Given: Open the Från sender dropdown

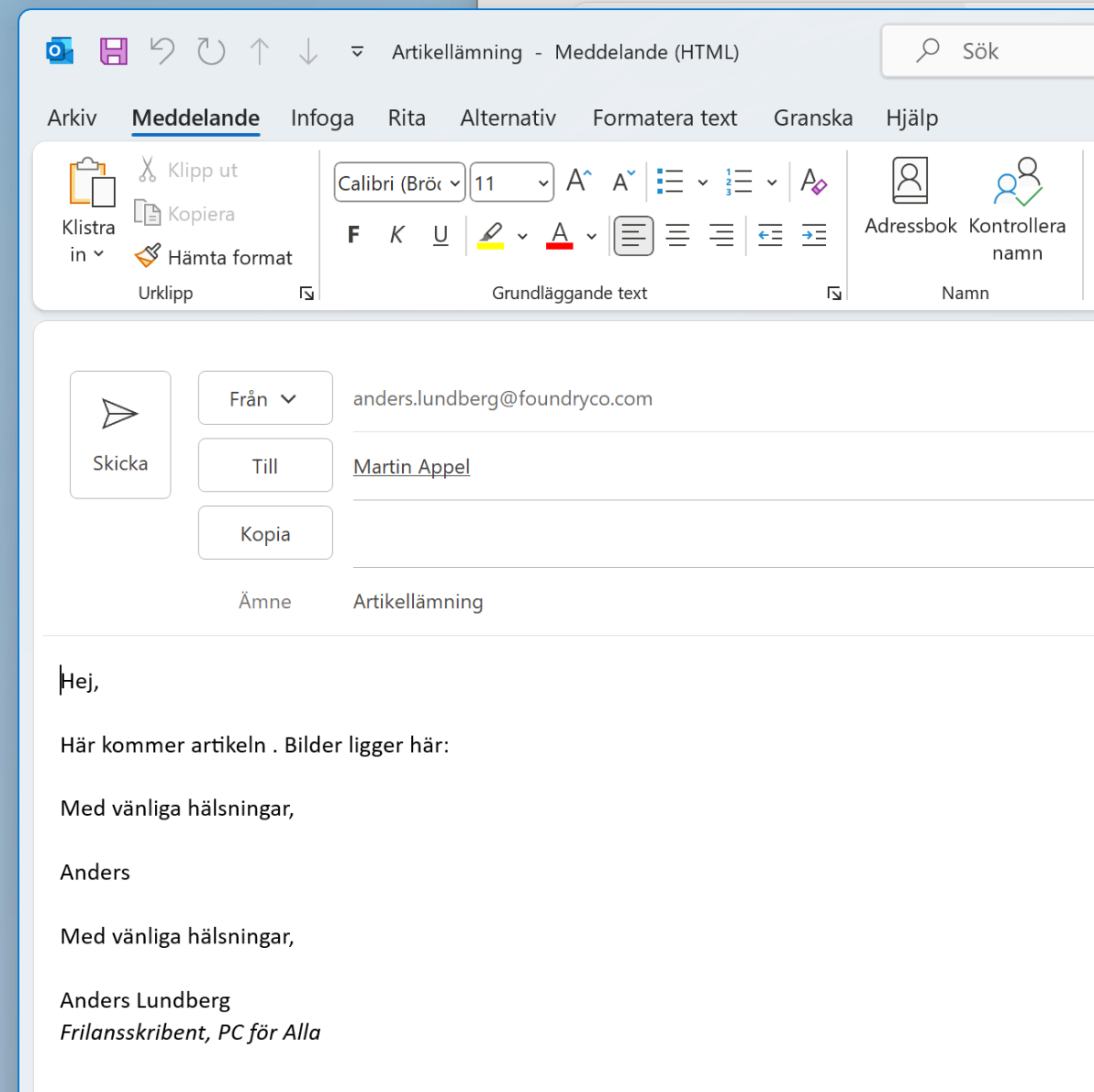Looking at the screenshot, I should coord(264,398).
